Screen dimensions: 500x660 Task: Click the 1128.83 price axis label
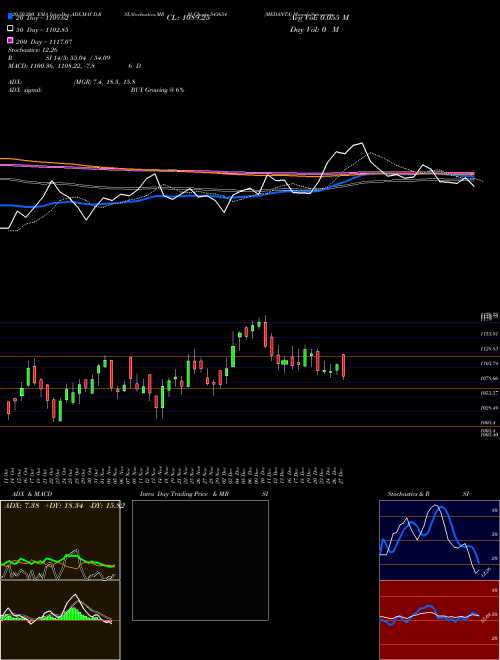(x=489, y=349)
